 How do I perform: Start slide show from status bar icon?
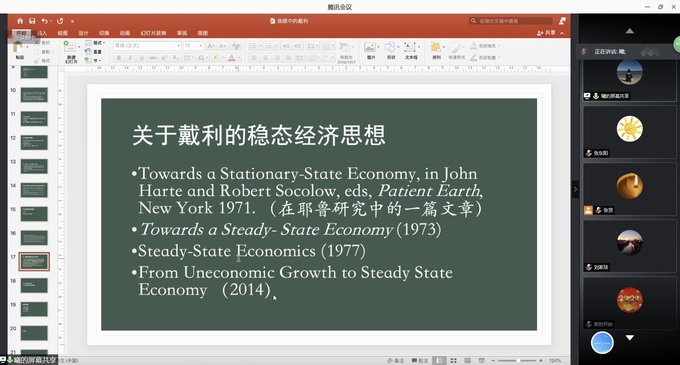481,361
